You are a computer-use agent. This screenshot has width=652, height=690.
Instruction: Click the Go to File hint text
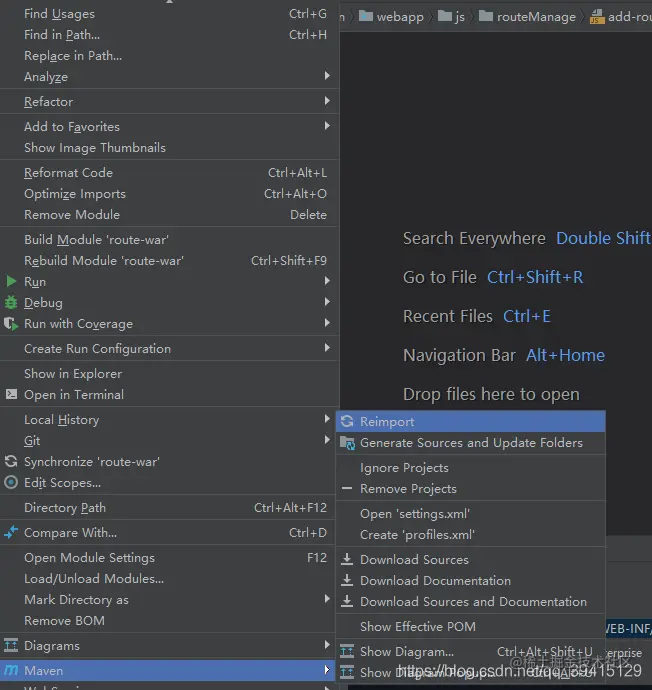coord(440,277)
